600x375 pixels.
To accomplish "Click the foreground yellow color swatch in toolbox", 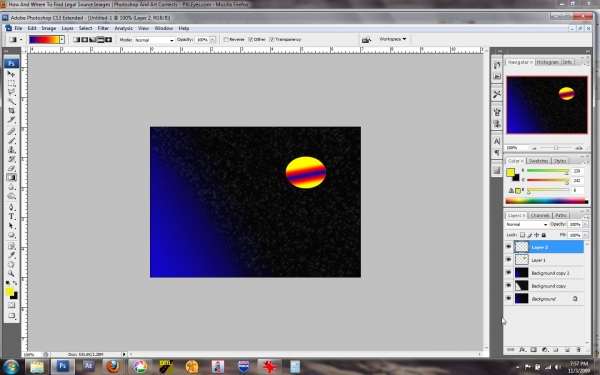I will [10, 292].
